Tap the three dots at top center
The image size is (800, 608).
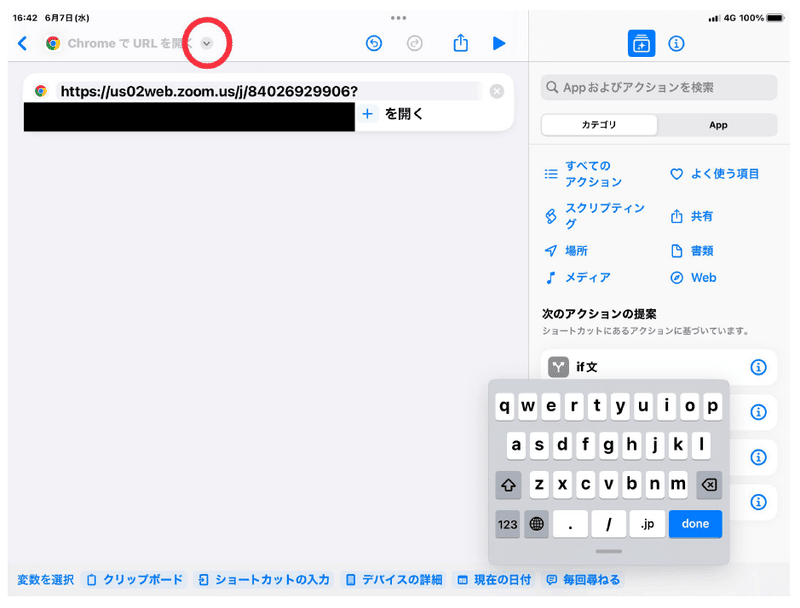click(398, 18)
